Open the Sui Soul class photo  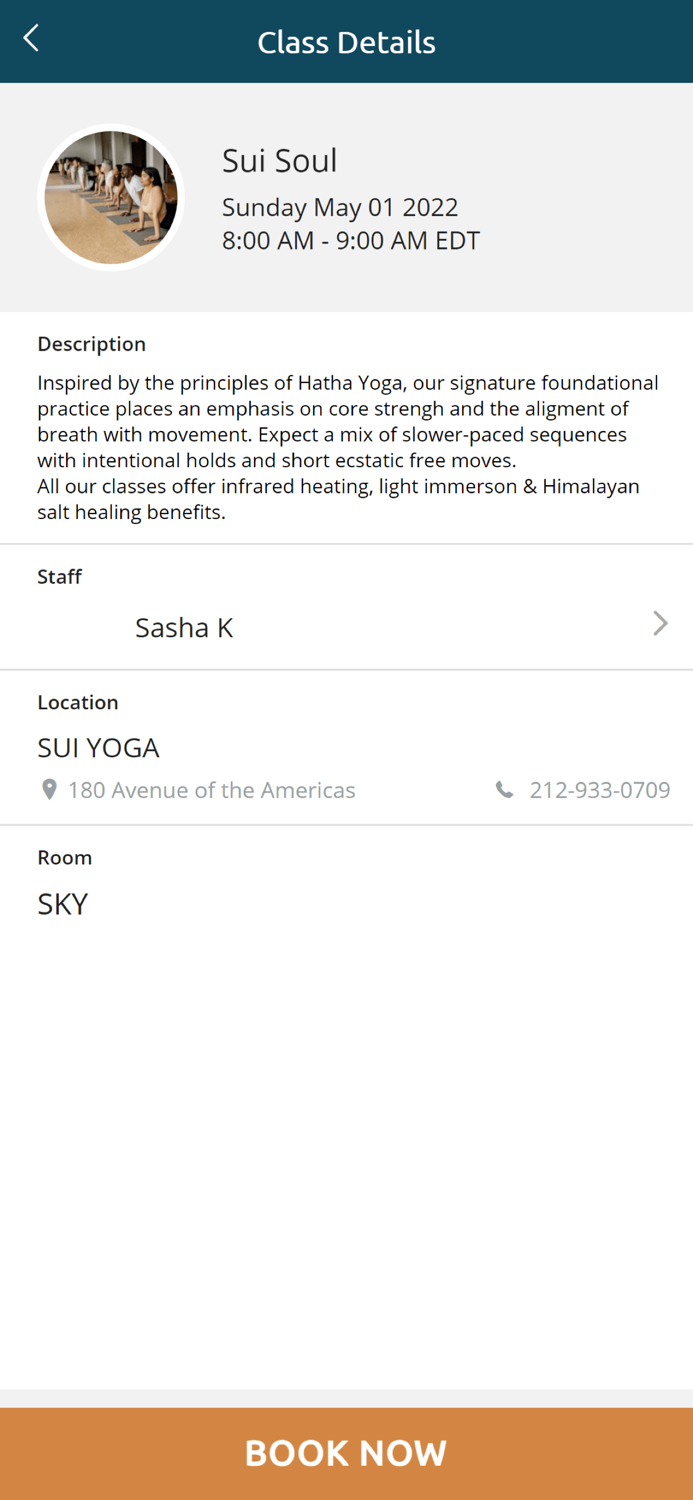coord(111,197)
